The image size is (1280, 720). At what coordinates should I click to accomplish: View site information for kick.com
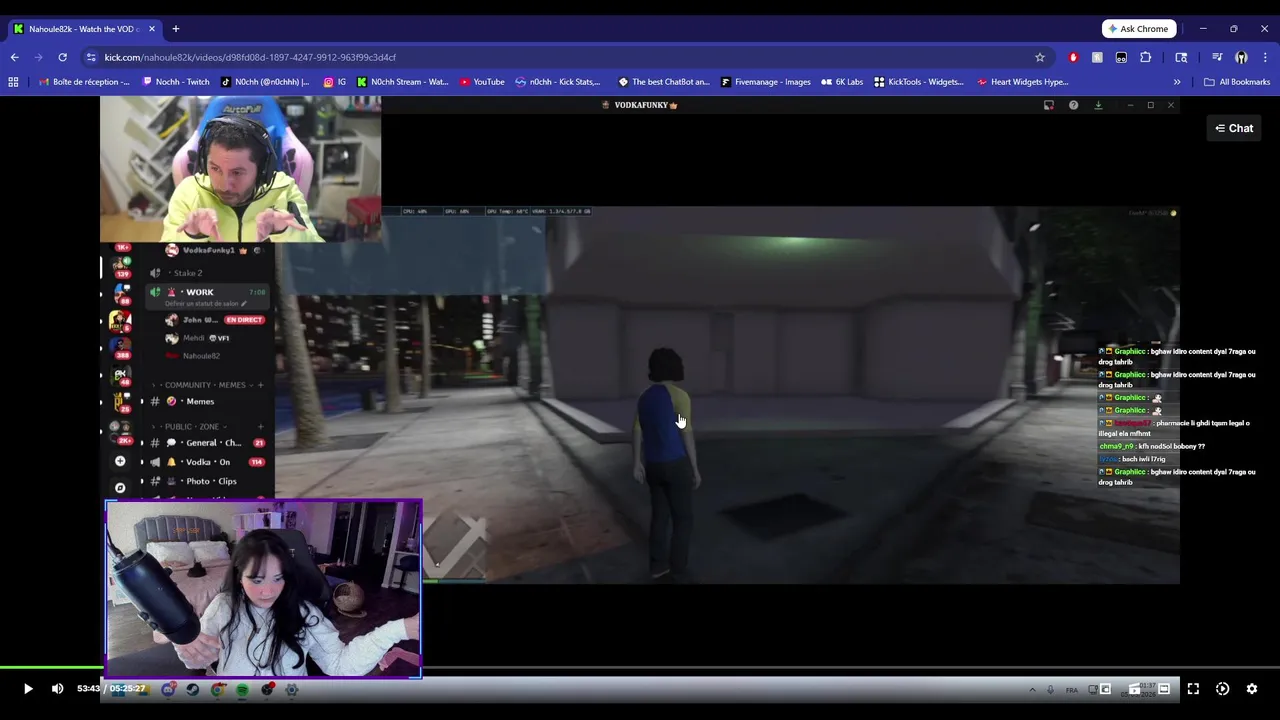91,57
